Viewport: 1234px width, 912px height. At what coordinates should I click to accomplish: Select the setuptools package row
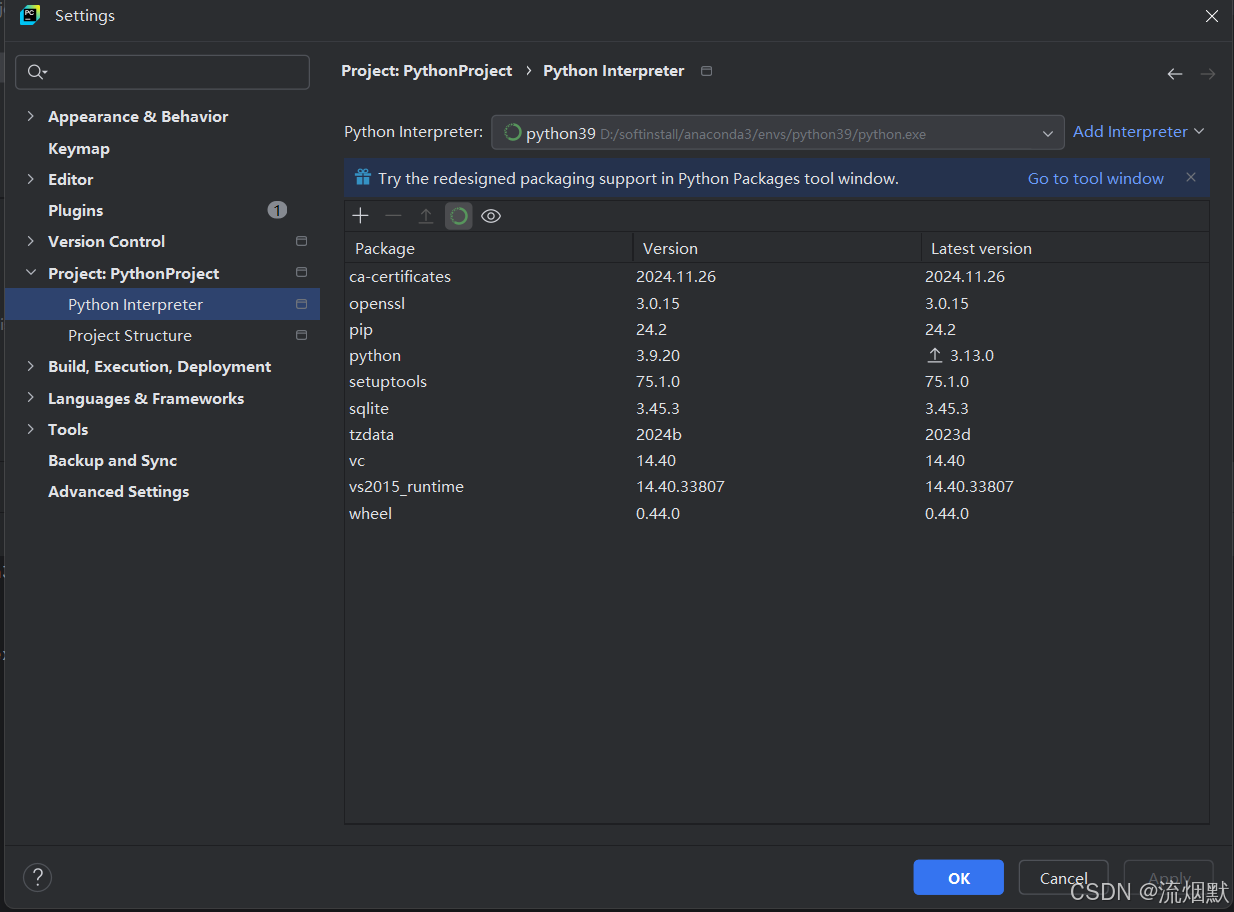coord(777,382)
